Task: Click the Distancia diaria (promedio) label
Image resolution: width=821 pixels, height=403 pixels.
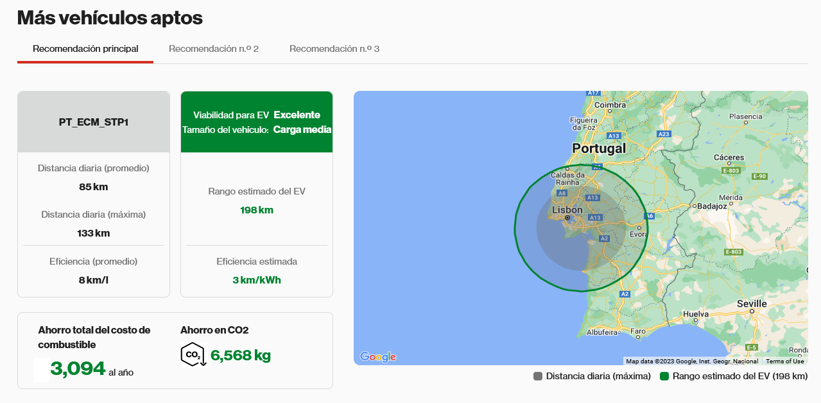Action: [94, 169]
